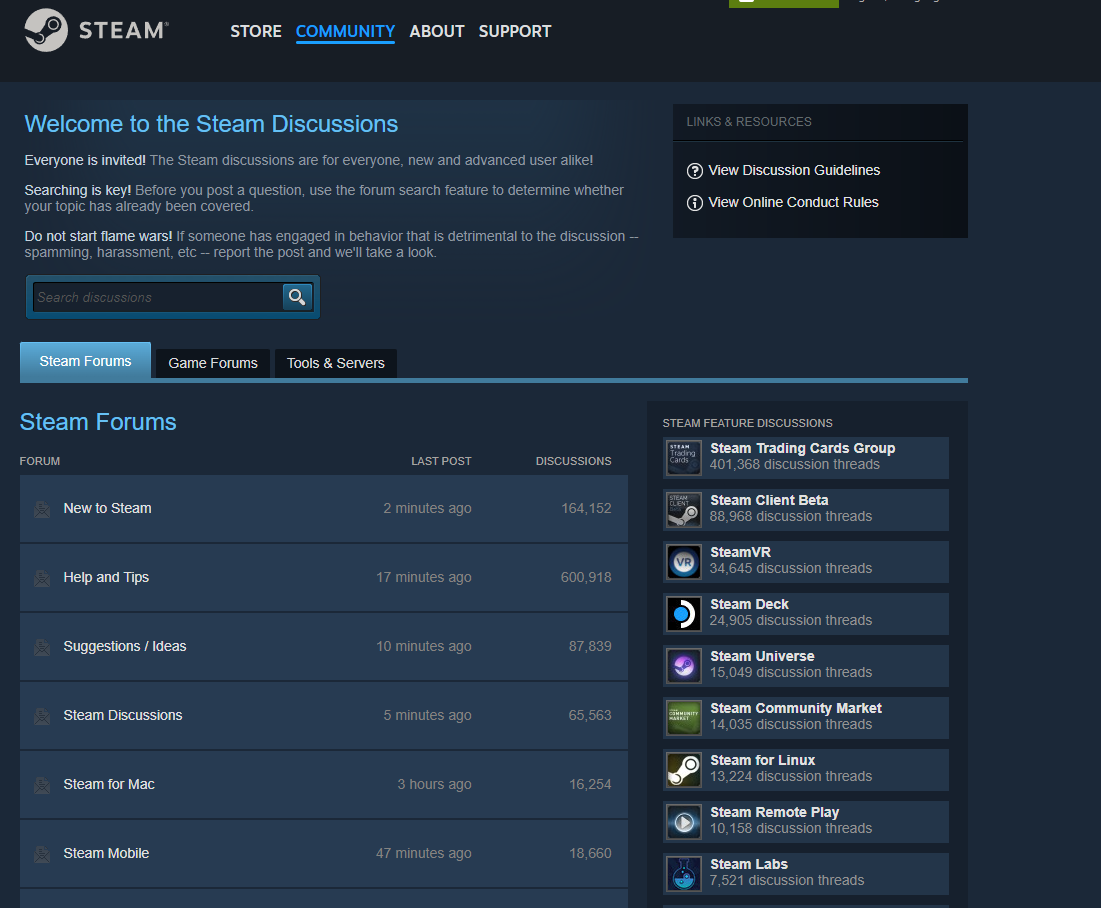This screenshot has width=1101, height=908.
Task: Open View Online Conduct Rules link
Action: coord(793,202)
